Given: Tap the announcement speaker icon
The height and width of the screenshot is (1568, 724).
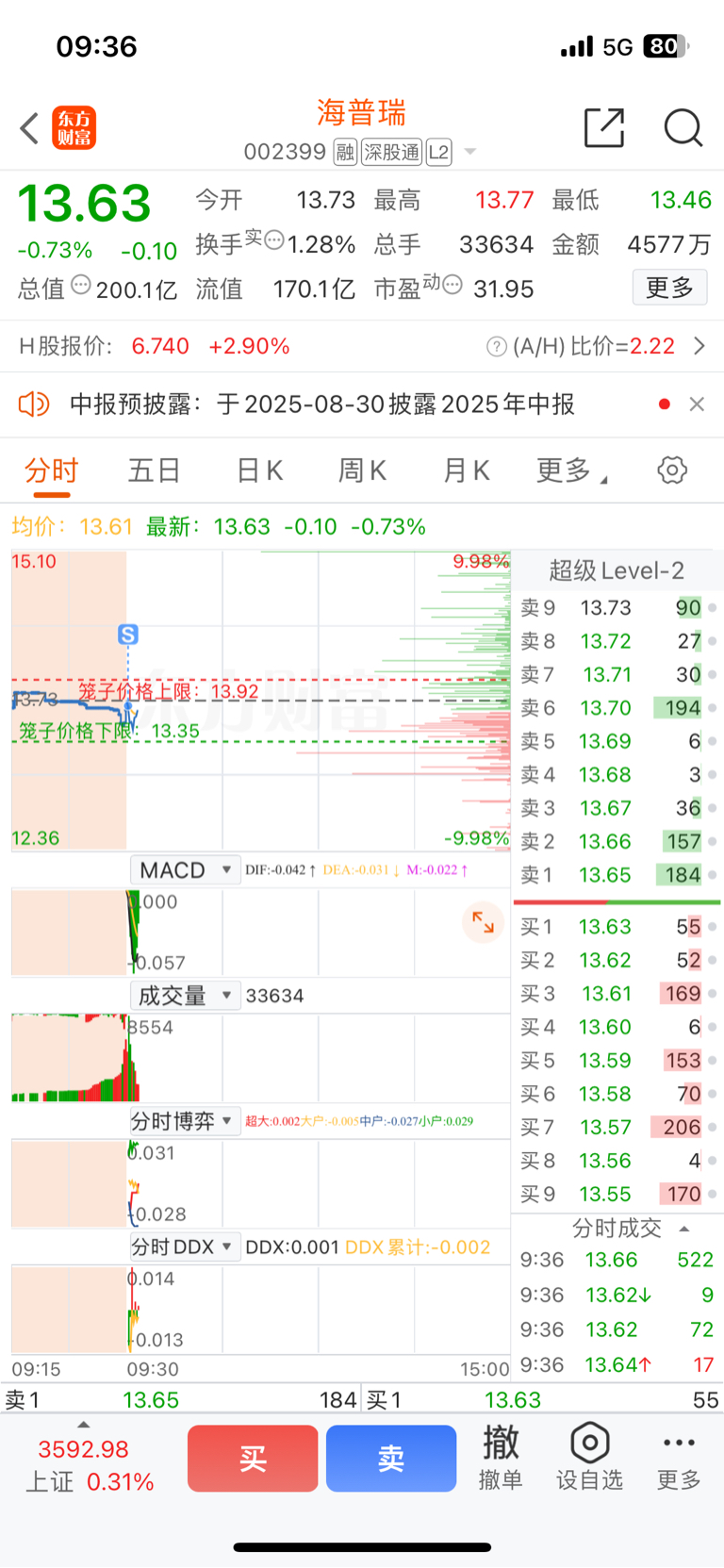Looking at the screenshot, I should click(34, 404).
